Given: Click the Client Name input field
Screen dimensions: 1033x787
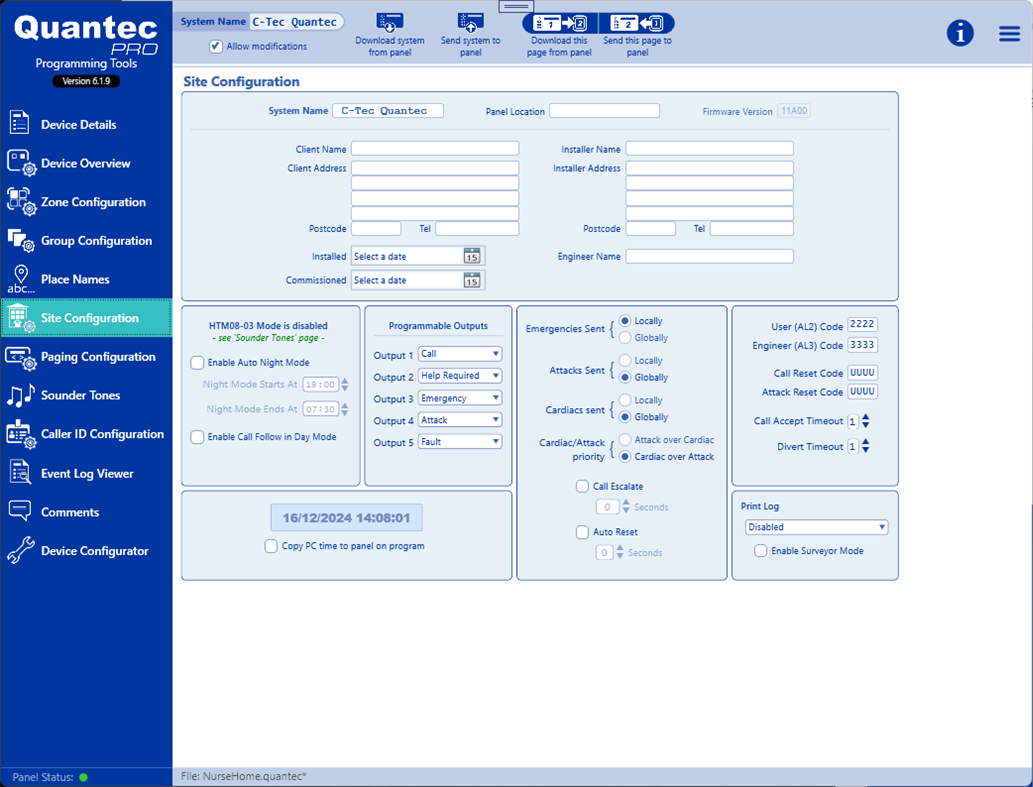Looking at the screenshot, I should pos(435,148).
